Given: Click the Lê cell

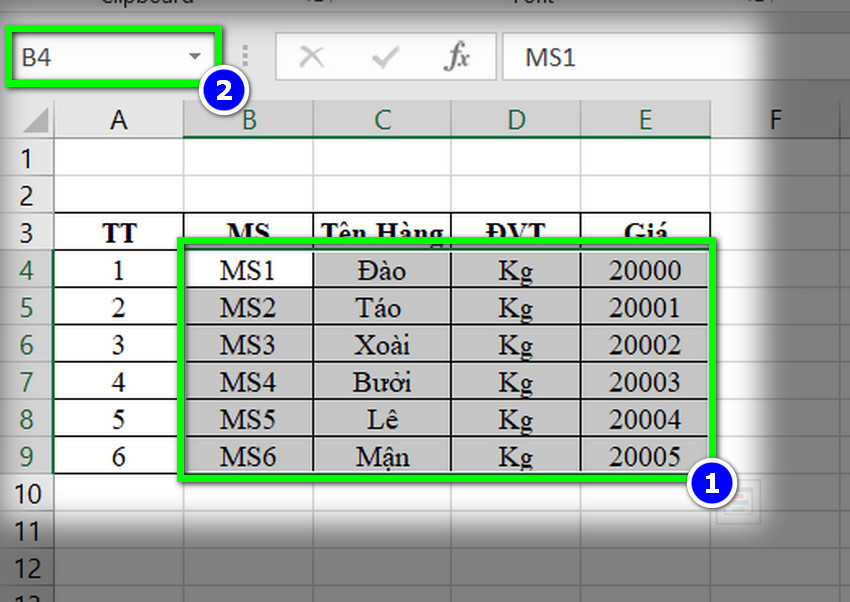Looking at the screenshot, I should (x=382, y=419).
